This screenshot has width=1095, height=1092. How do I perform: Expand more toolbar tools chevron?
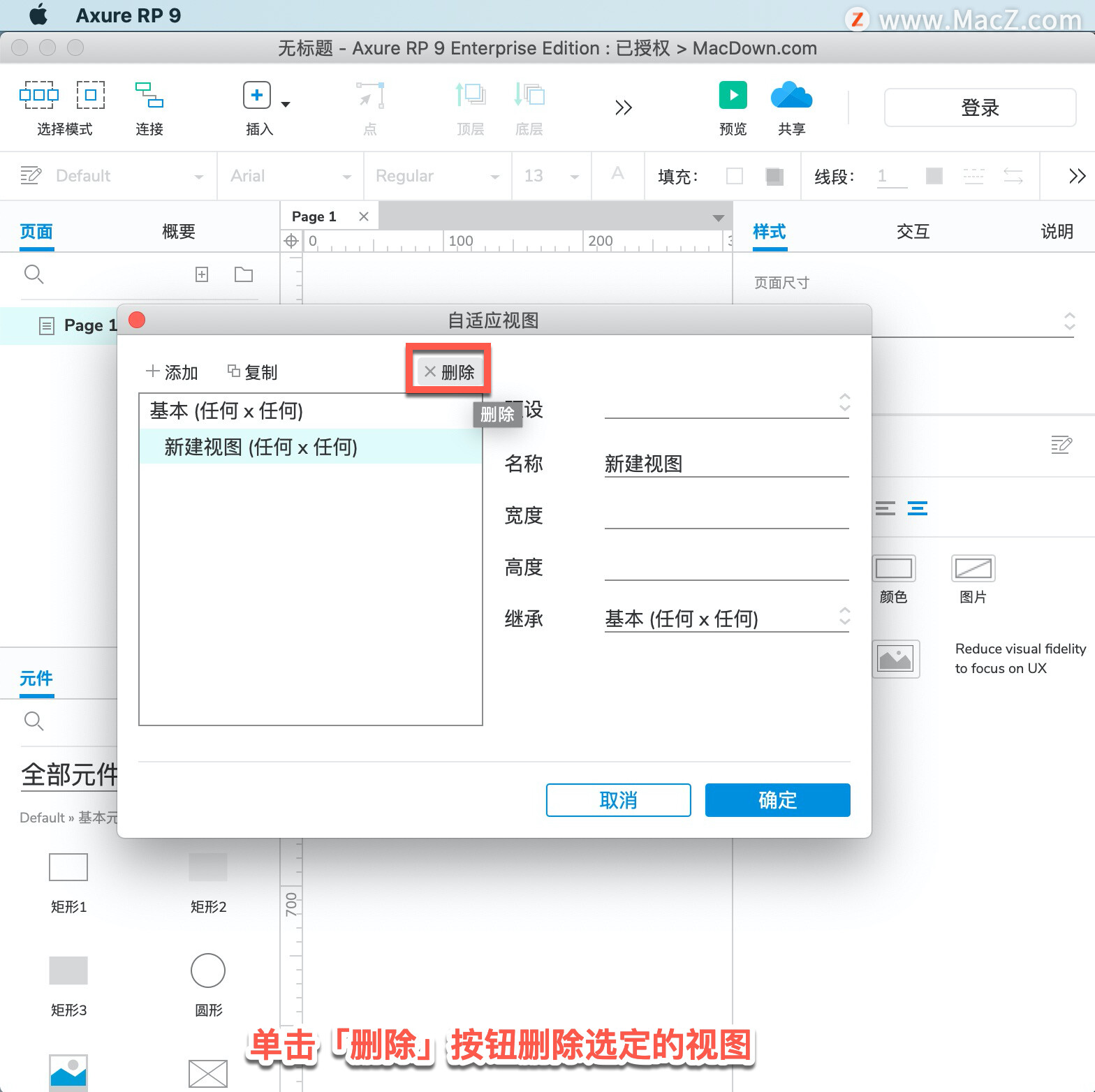(x=624, y=108)
